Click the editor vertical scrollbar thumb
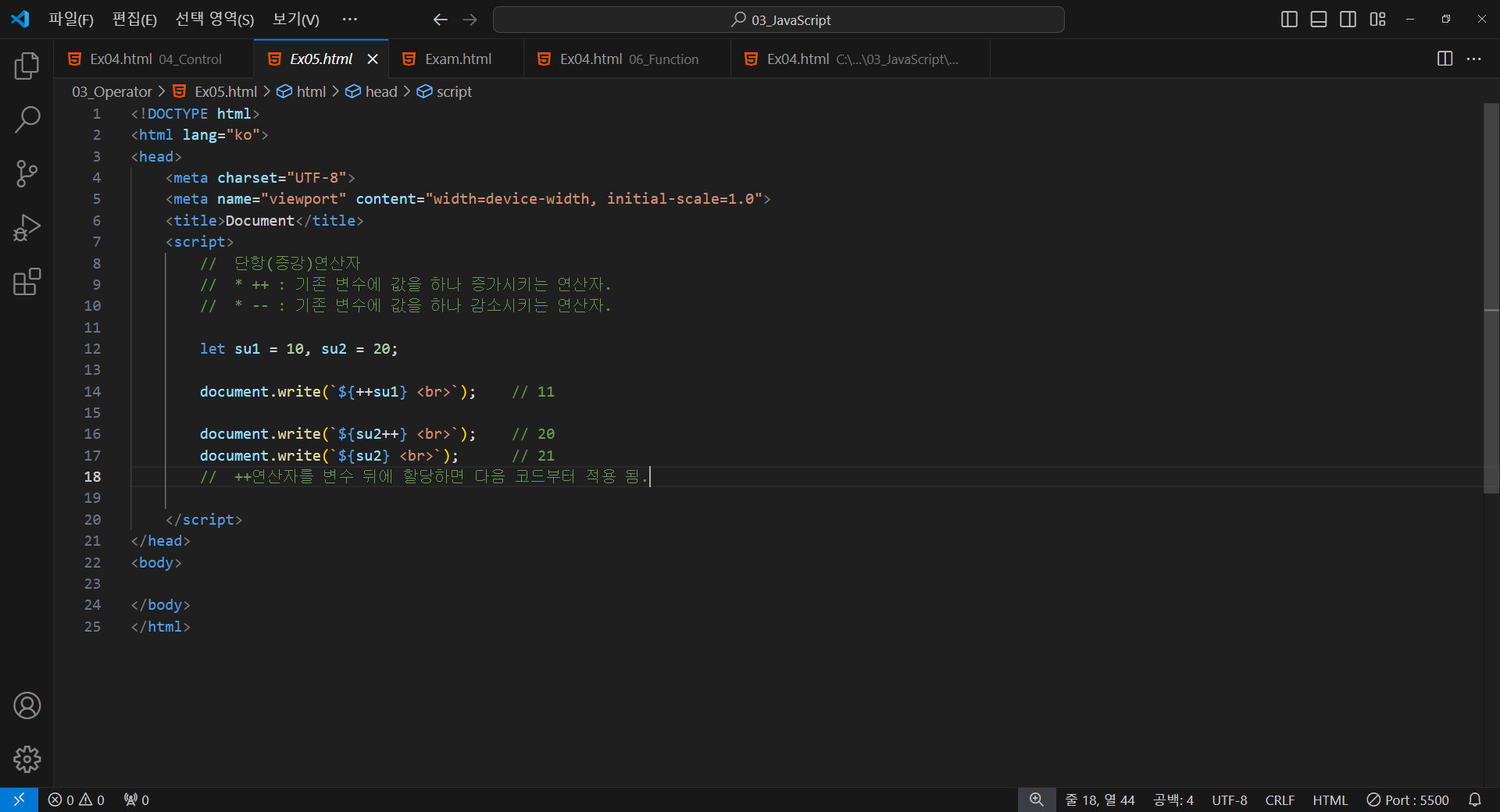 [x=1491, y=298]
